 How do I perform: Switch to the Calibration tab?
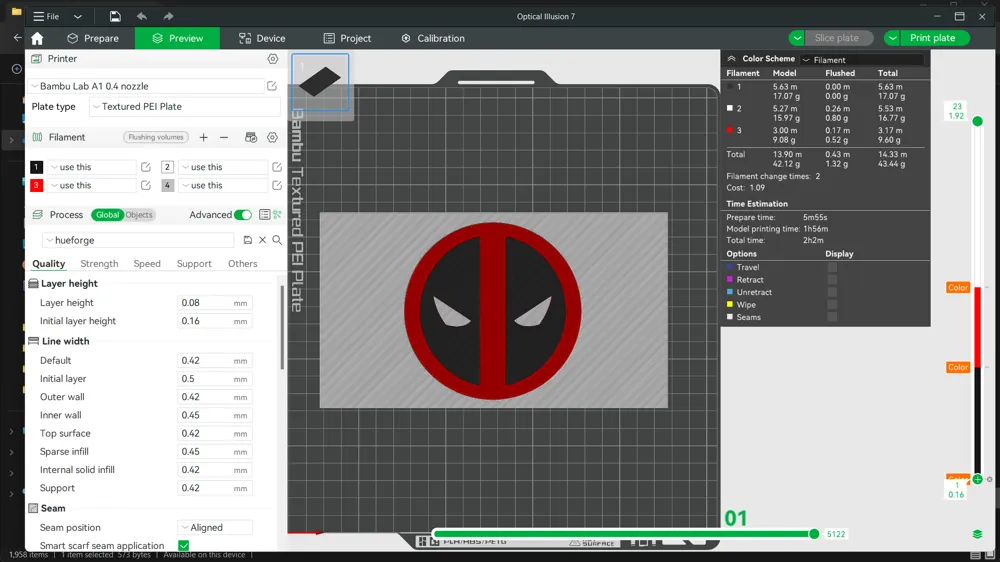(x=433, y=38)
